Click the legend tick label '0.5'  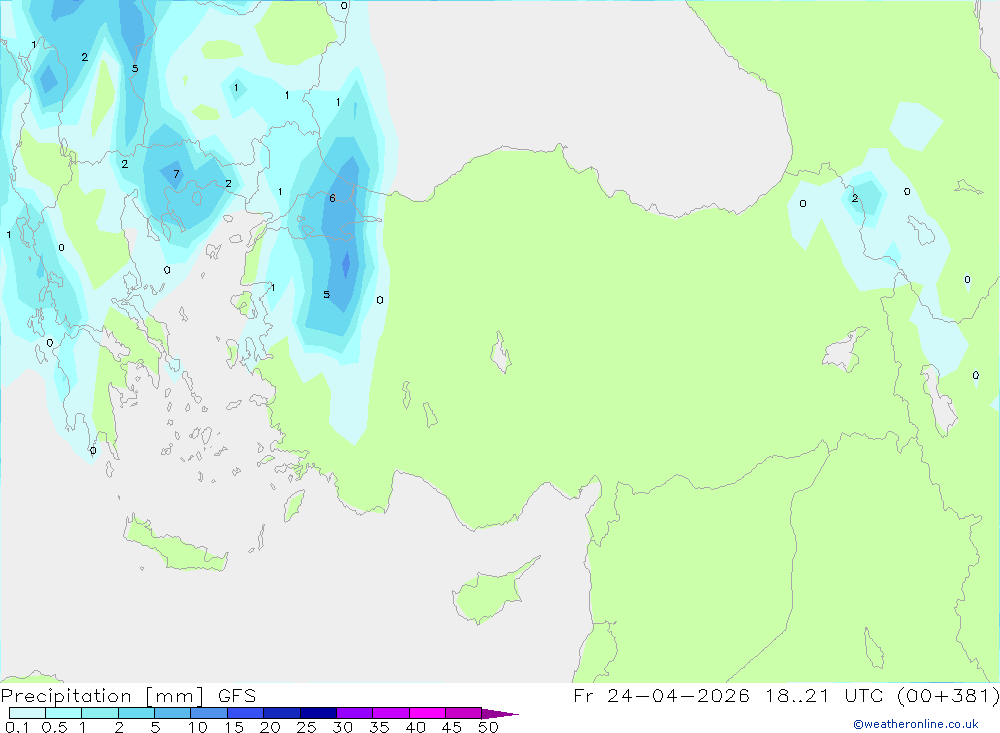pyautogui.click(x=54, y=727)
